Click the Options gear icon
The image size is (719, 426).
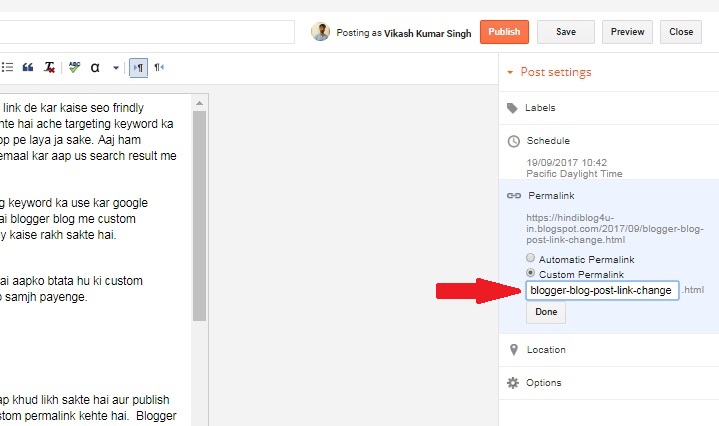point(513,383)
